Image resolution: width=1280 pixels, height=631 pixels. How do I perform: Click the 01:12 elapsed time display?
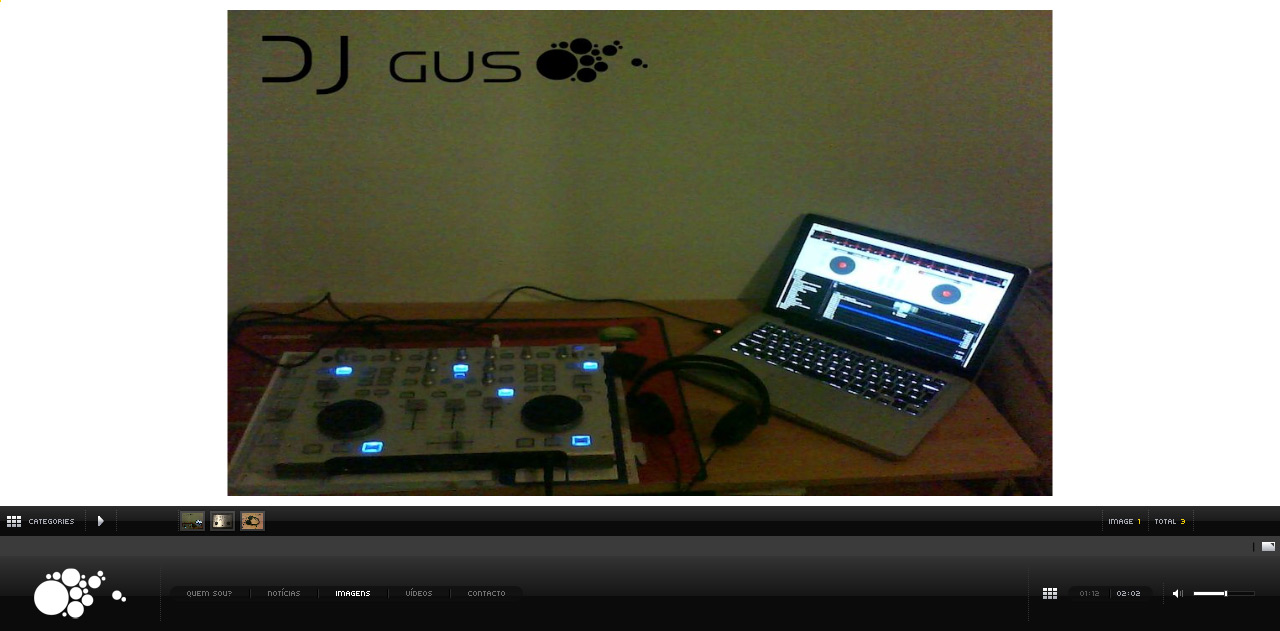pyautogui.click(x=1089, y=594)
